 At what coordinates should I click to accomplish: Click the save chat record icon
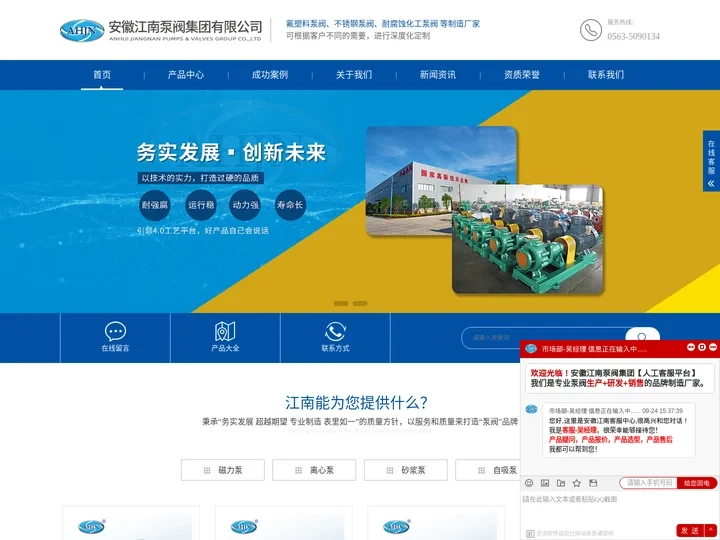click(x=593, y=483)
